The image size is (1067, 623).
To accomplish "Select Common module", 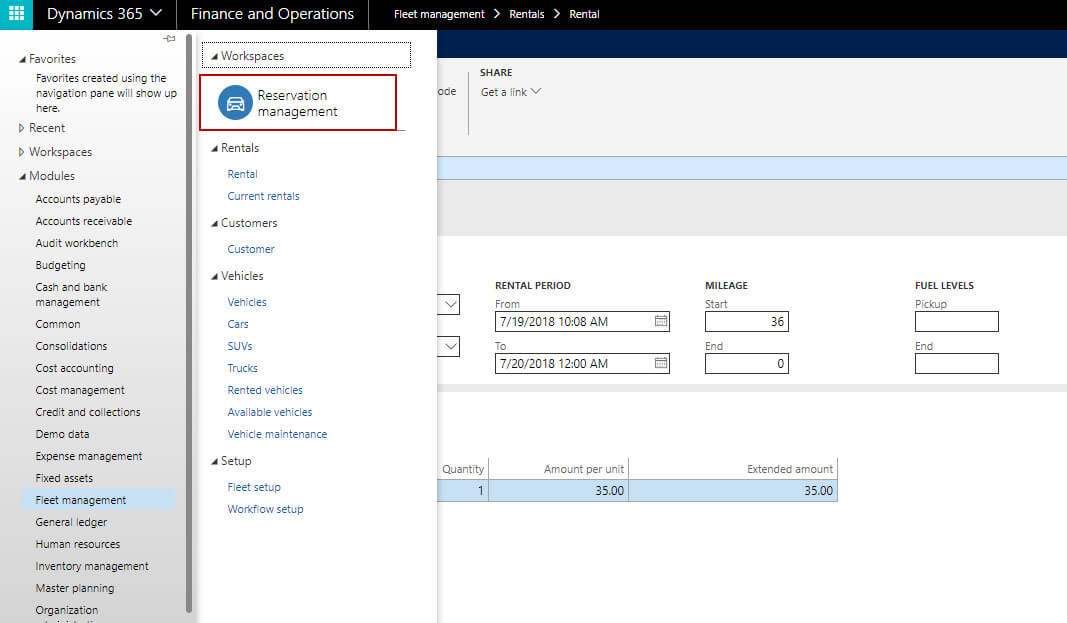I will (58, 324).
